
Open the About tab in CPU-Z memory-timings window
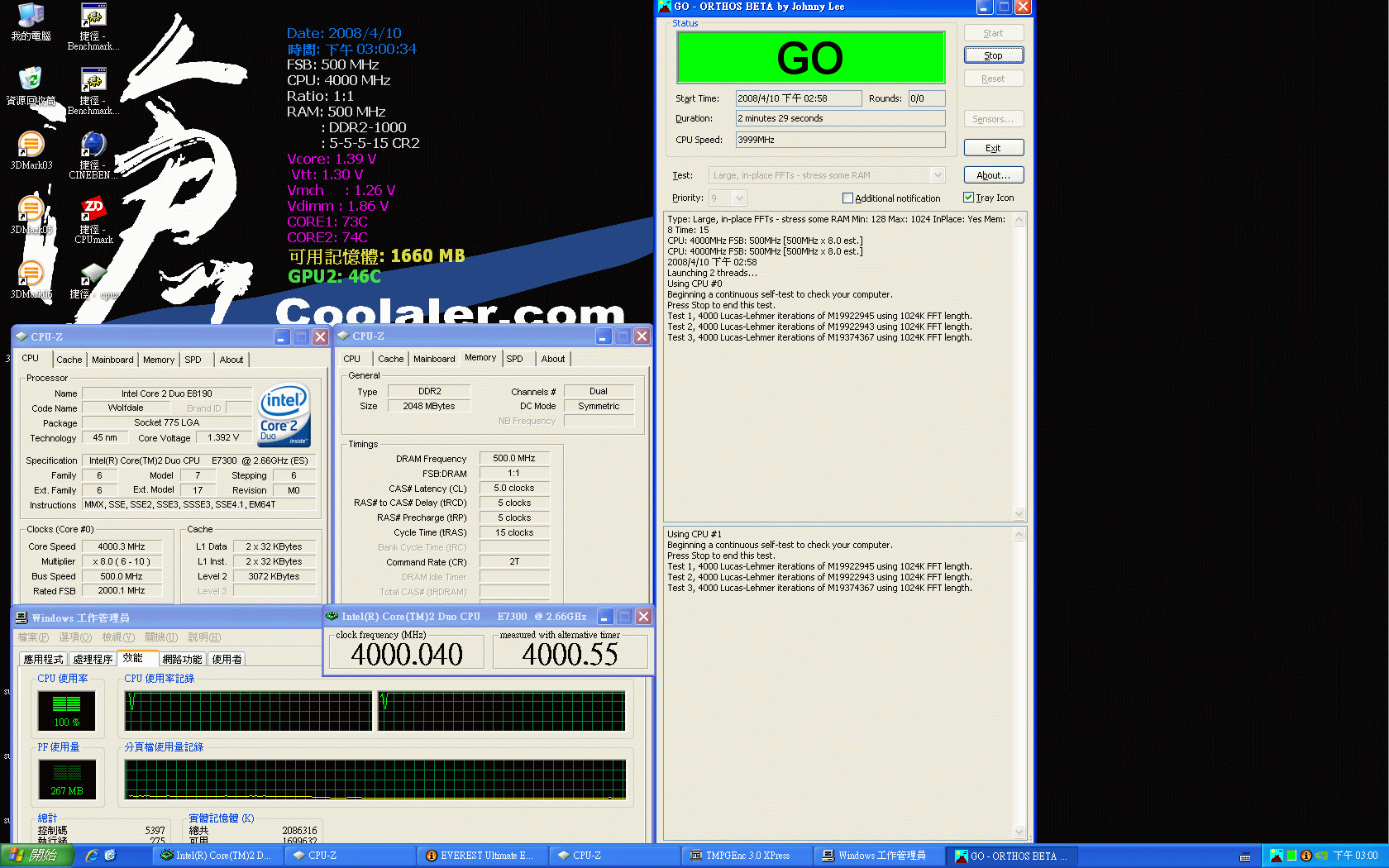coord(553,359)
